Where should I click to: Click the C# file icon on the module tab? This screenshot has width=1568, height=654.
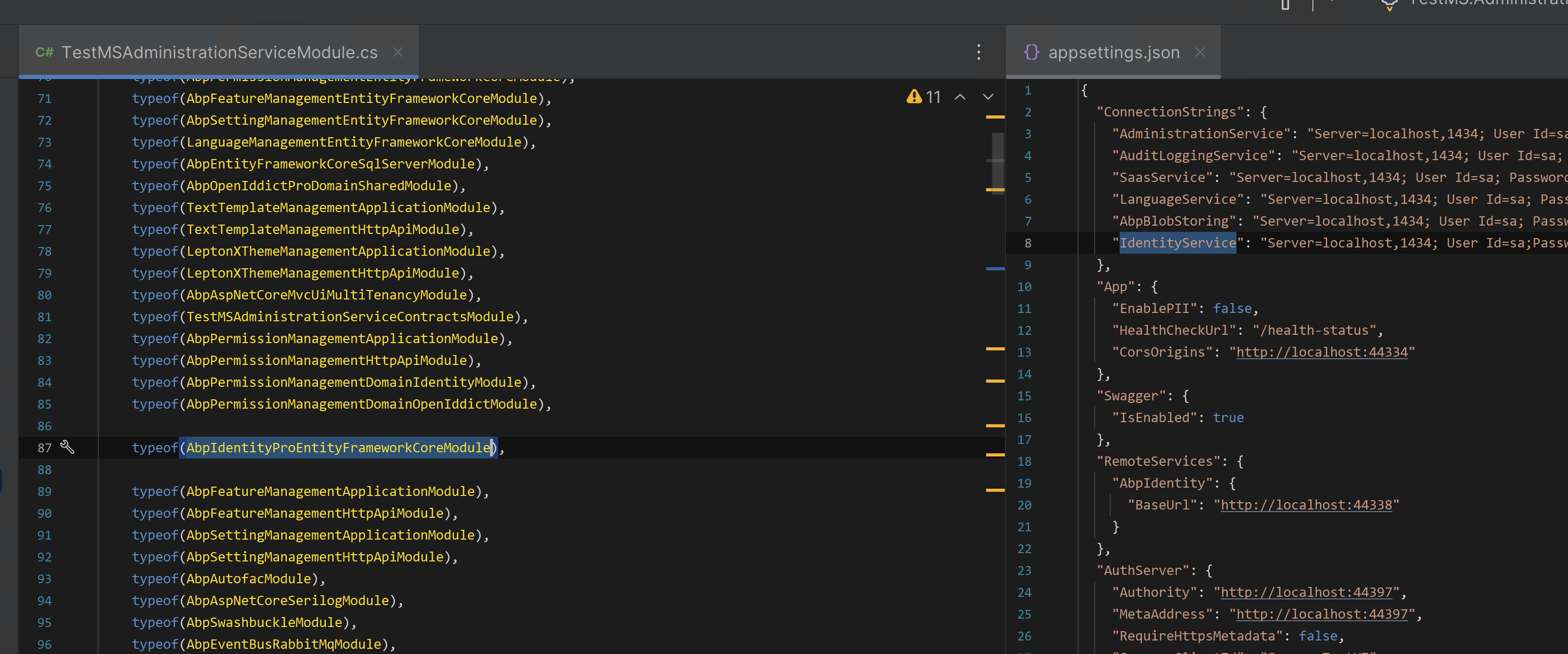(x=44, y=53)
